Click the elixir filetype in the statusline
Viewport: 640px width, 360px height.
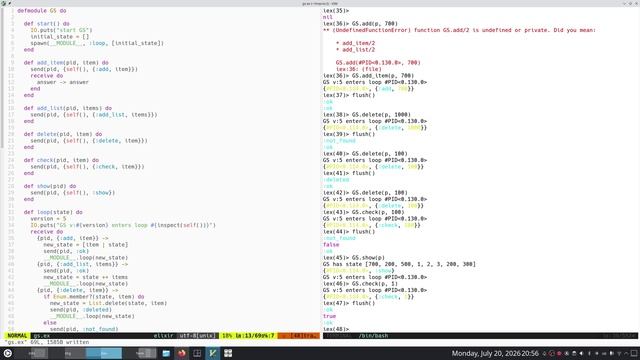click(163, 336)
